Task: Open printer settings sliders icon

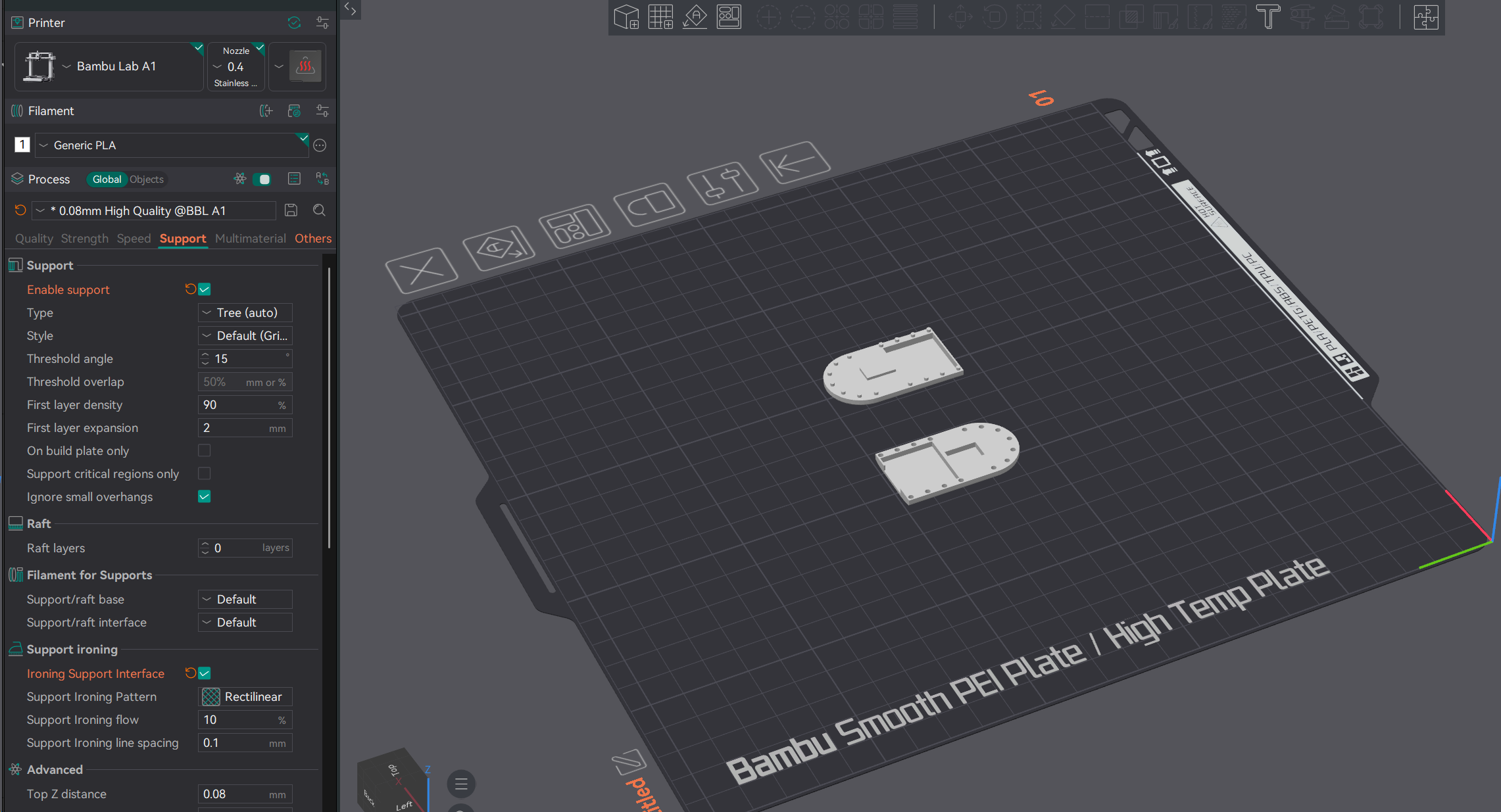Action: (322, 22)
